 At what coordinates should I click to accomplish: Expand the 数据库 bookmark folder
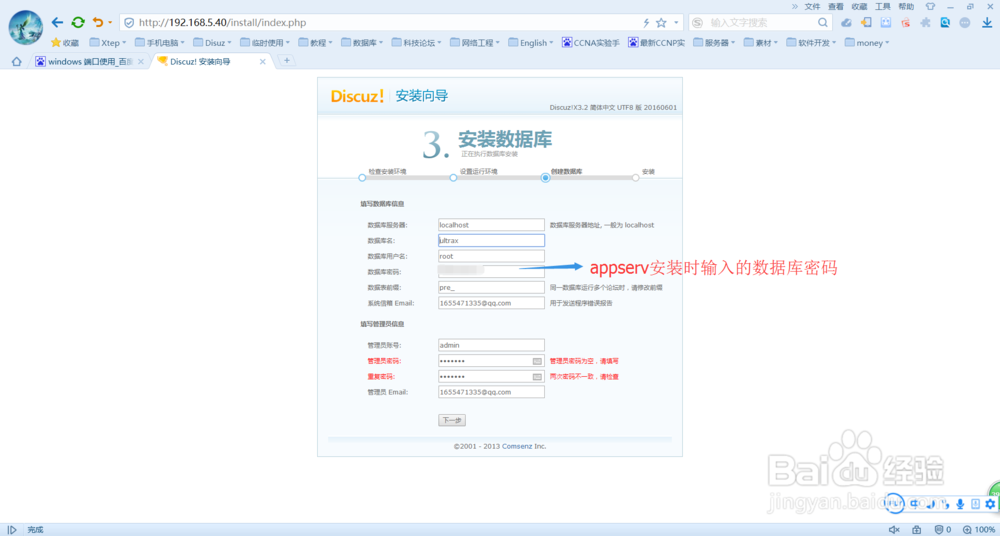[362, 43]
